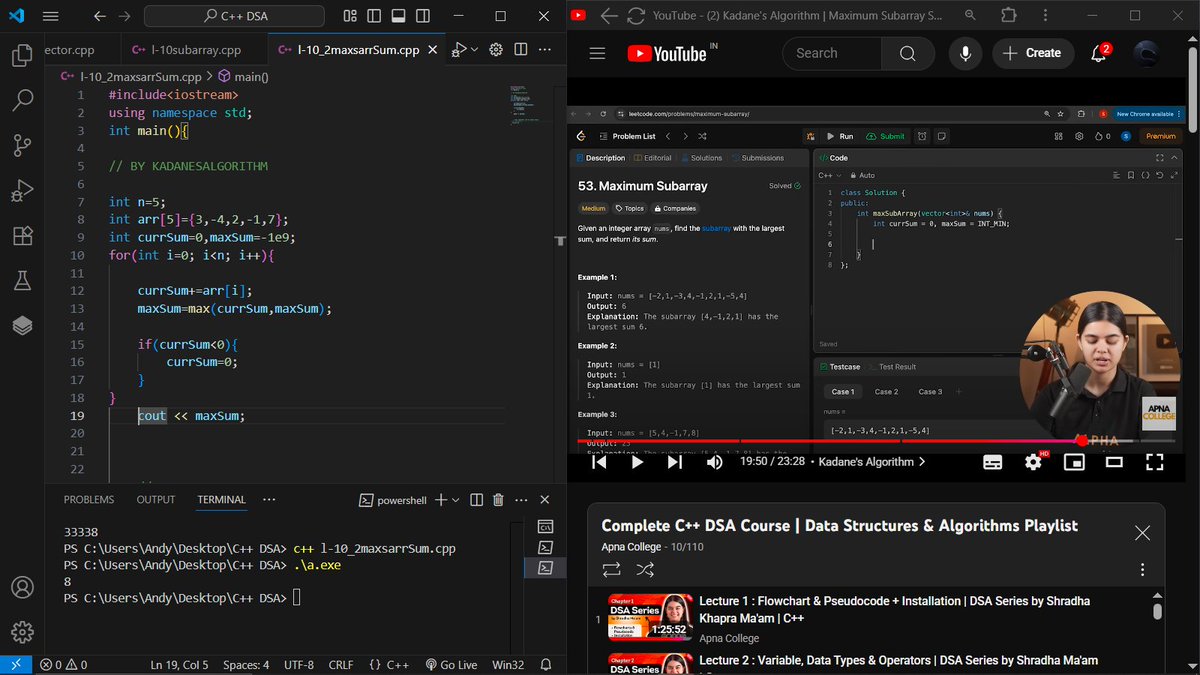Open the Explorer view in VS Code
1200x675 pixels.
coord(22,55)
